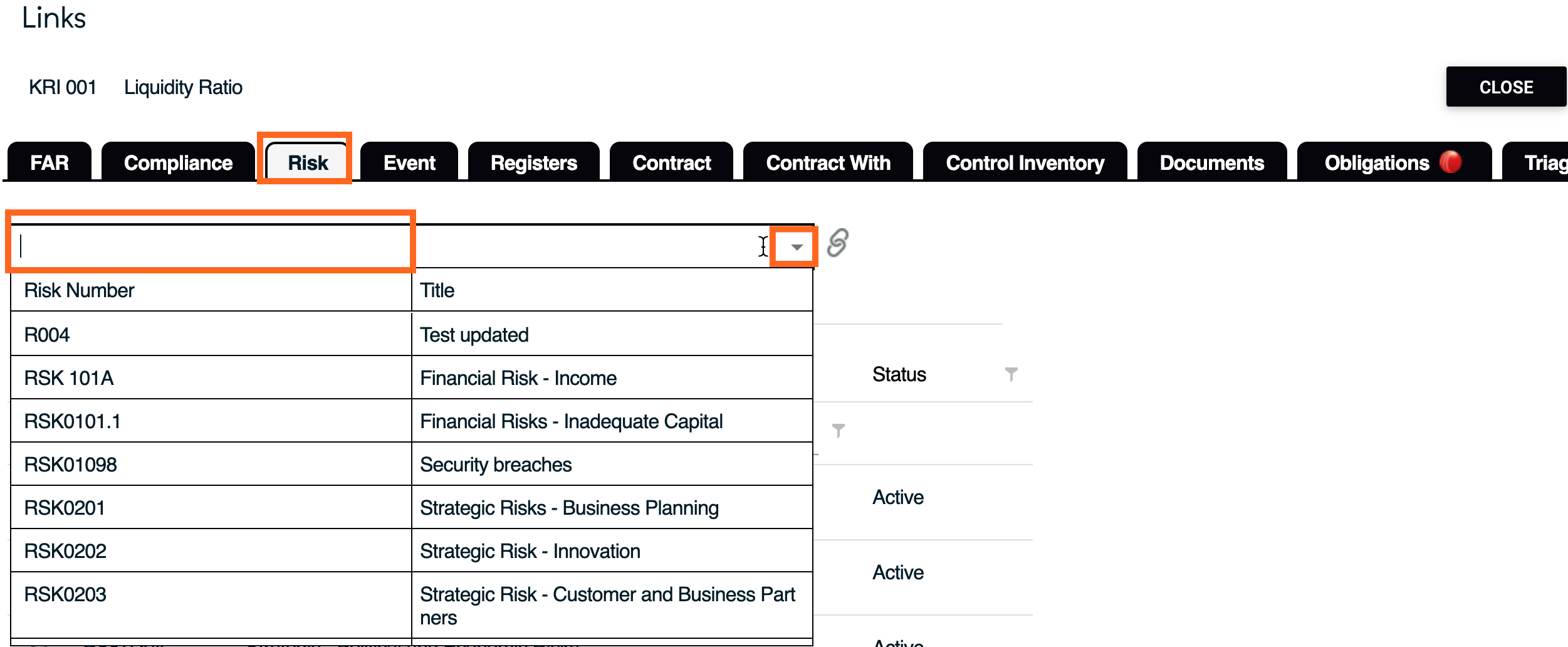Screen dimensions: 1568x647
Task: Click the chain link icon beside the dropdown
Action: 837,243
